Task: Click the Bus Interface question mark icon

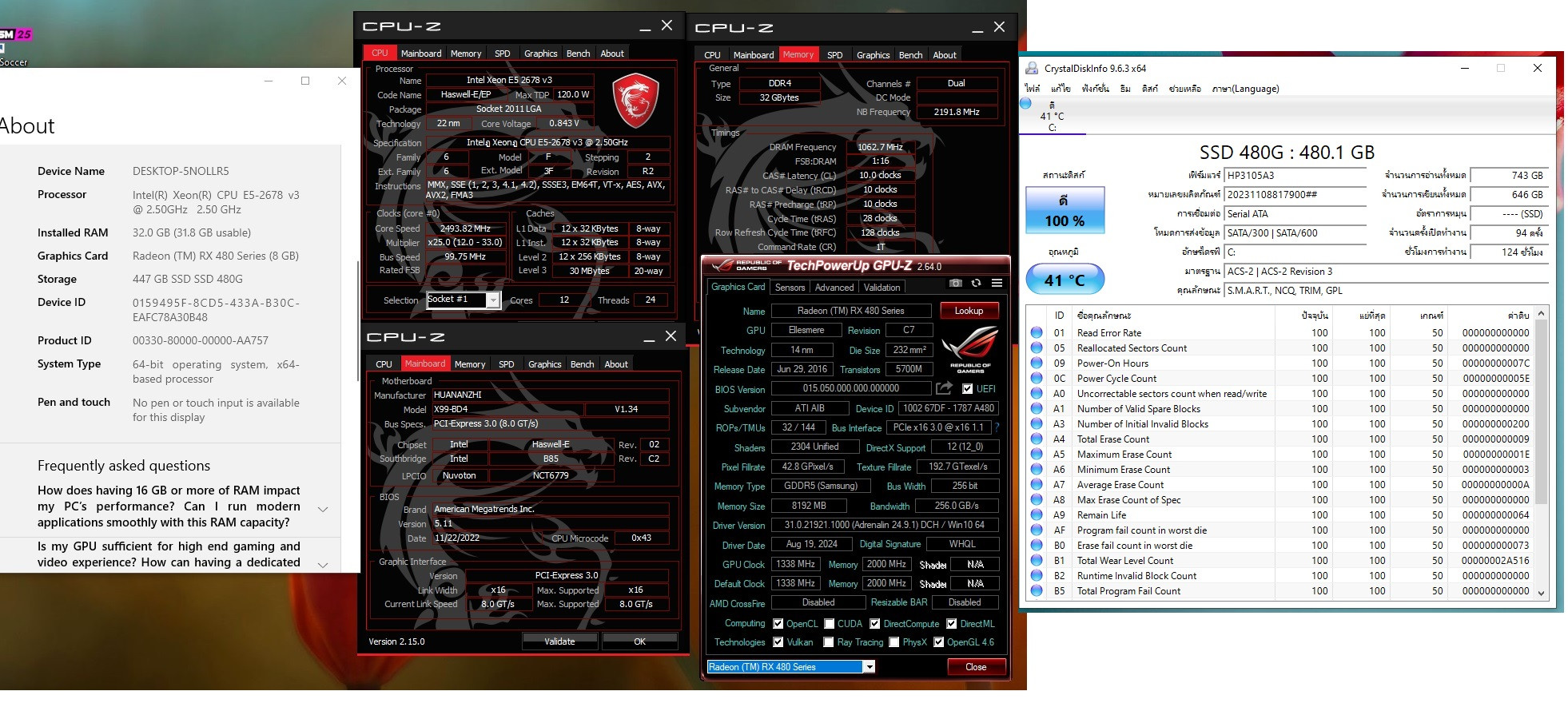Action: pos(997,427)
